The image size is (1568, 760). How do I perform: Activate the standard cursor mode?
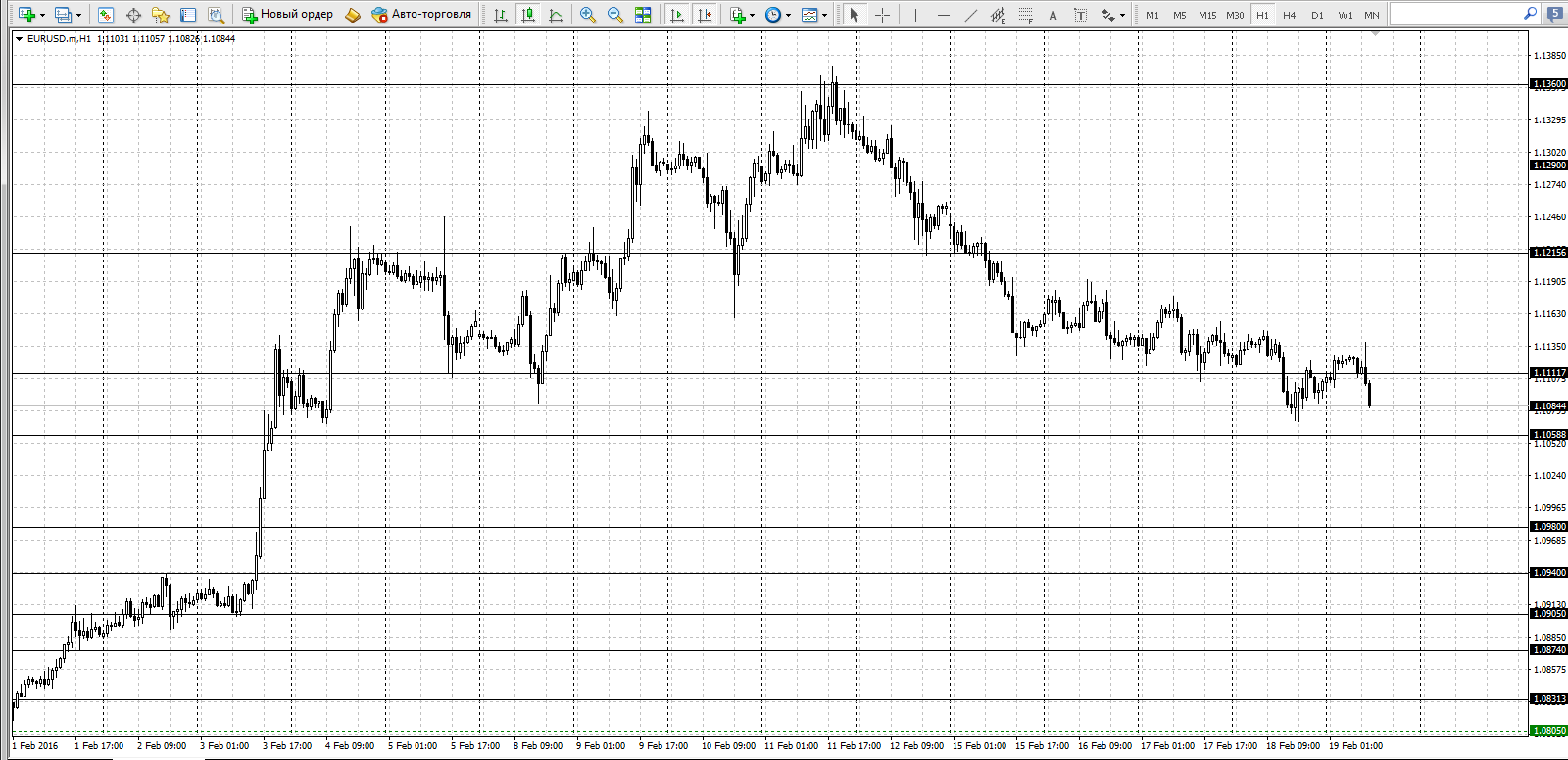point(854,15)
